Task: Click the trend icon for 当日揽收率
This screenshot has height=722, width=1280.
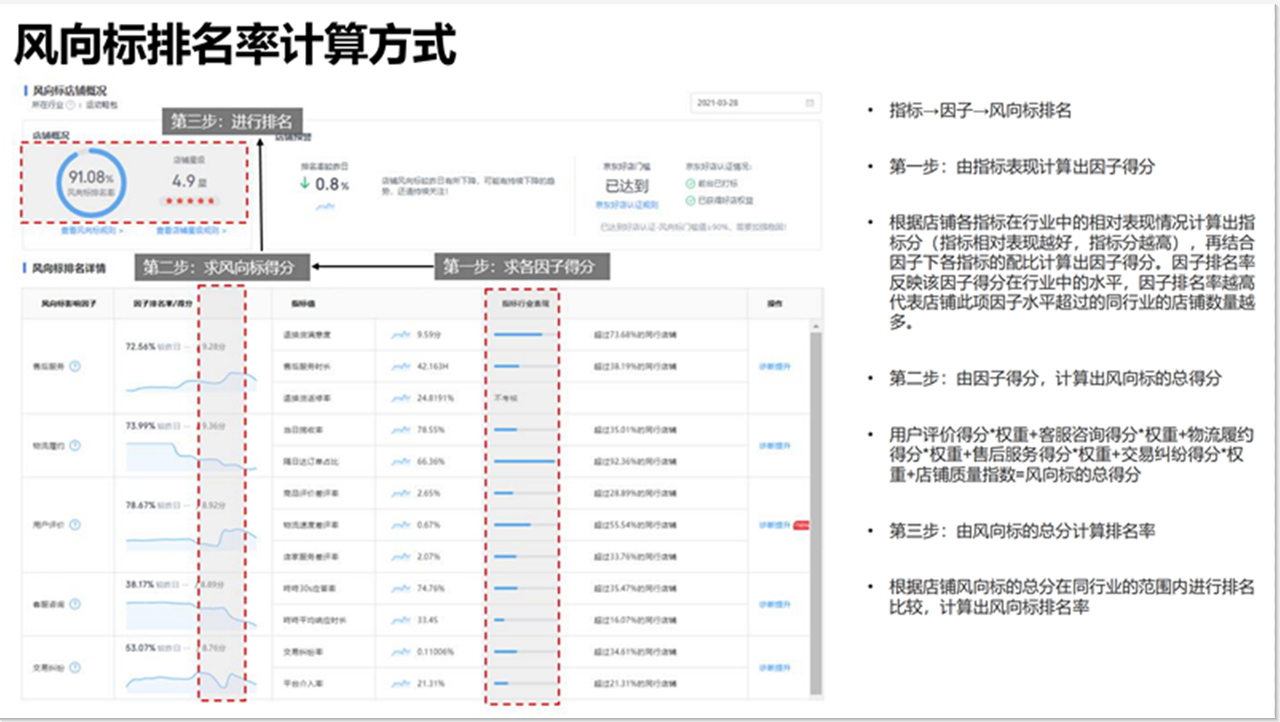Action: click(x=400, y=429)
